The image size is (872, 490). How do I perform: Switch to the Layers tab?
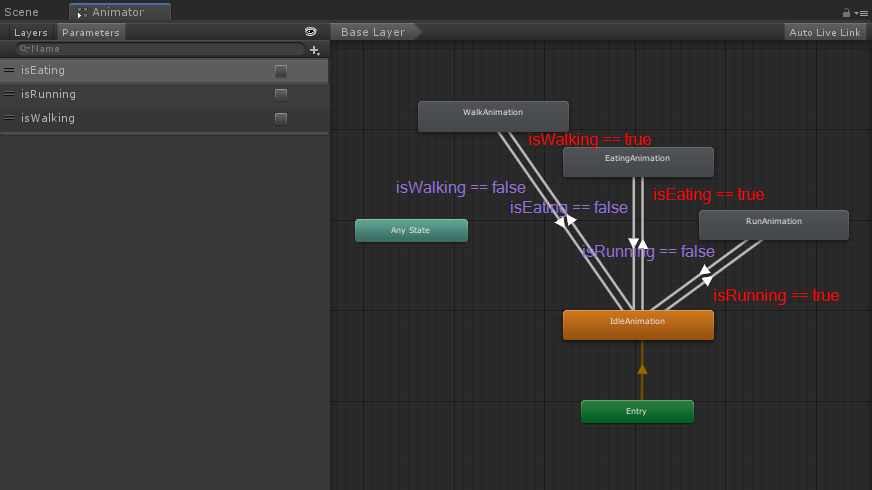(x=30, y=32)
